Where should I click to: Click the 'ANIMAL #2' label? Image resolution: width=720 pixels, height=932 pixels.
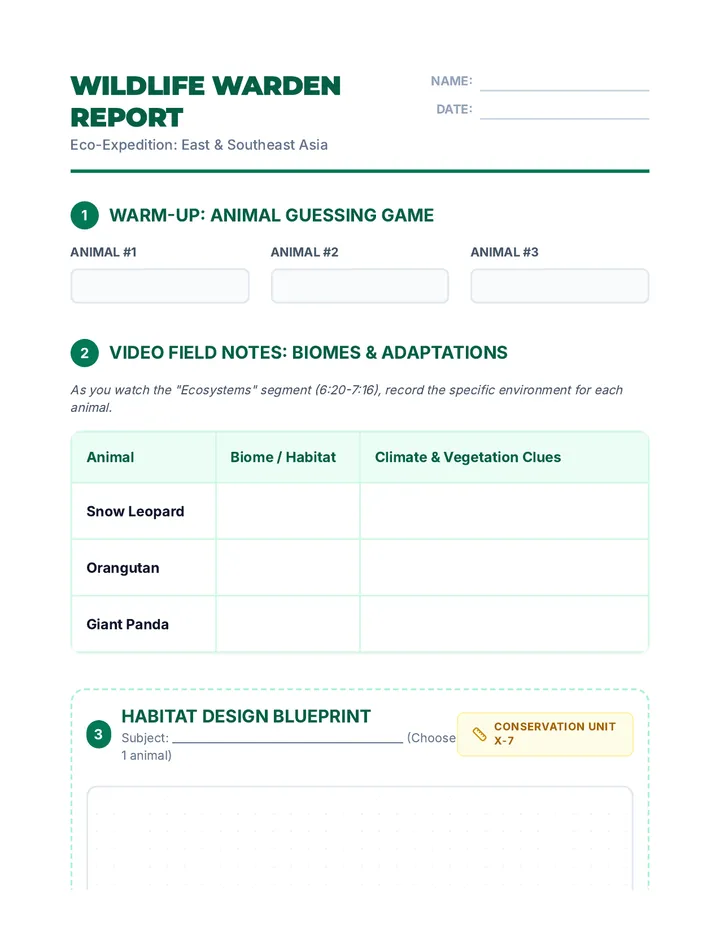pyautogui.click(x=304, y=252)
